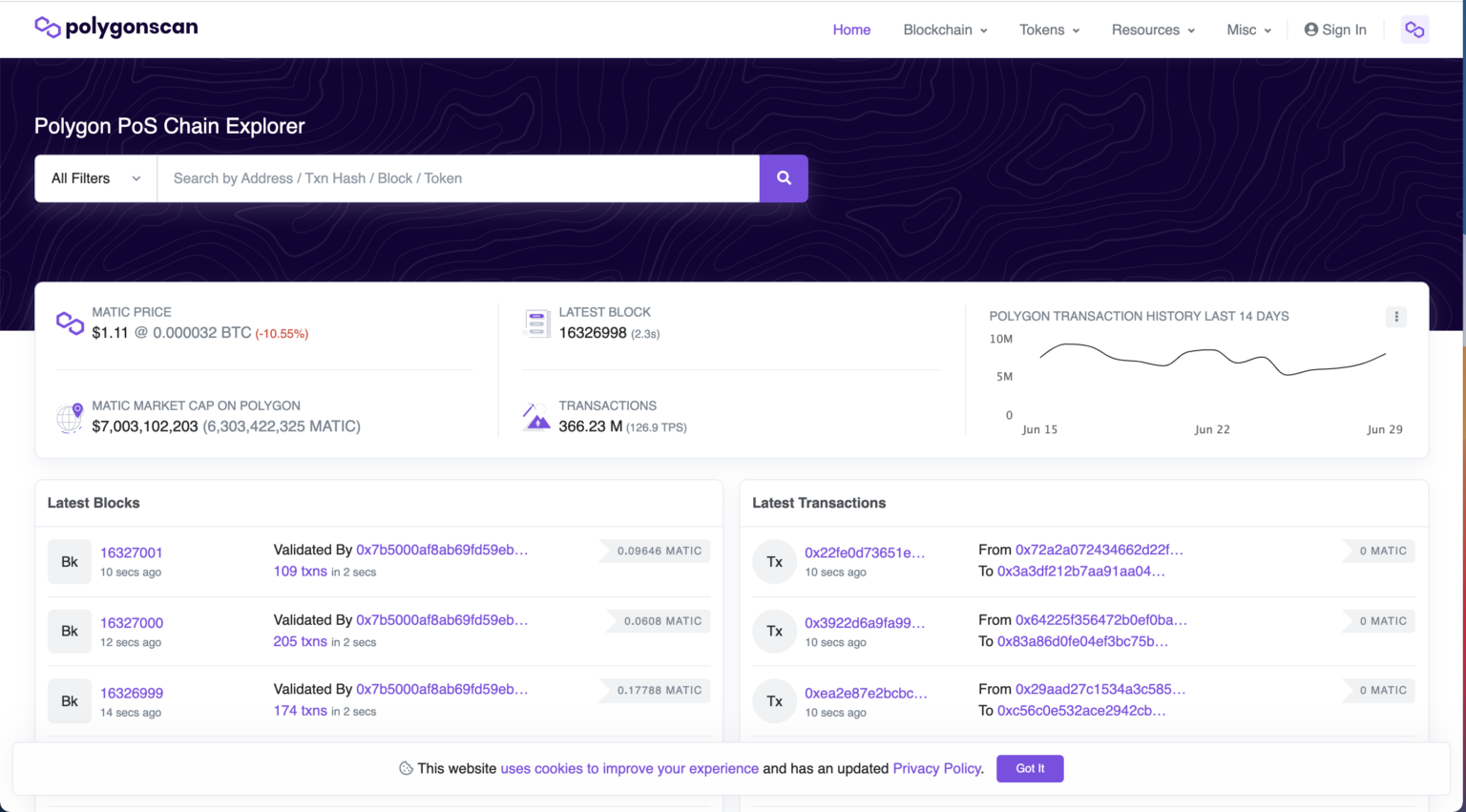Click the Latest Block icon
This screenshot has width=1466, height=812.
[x=536, y=323]
